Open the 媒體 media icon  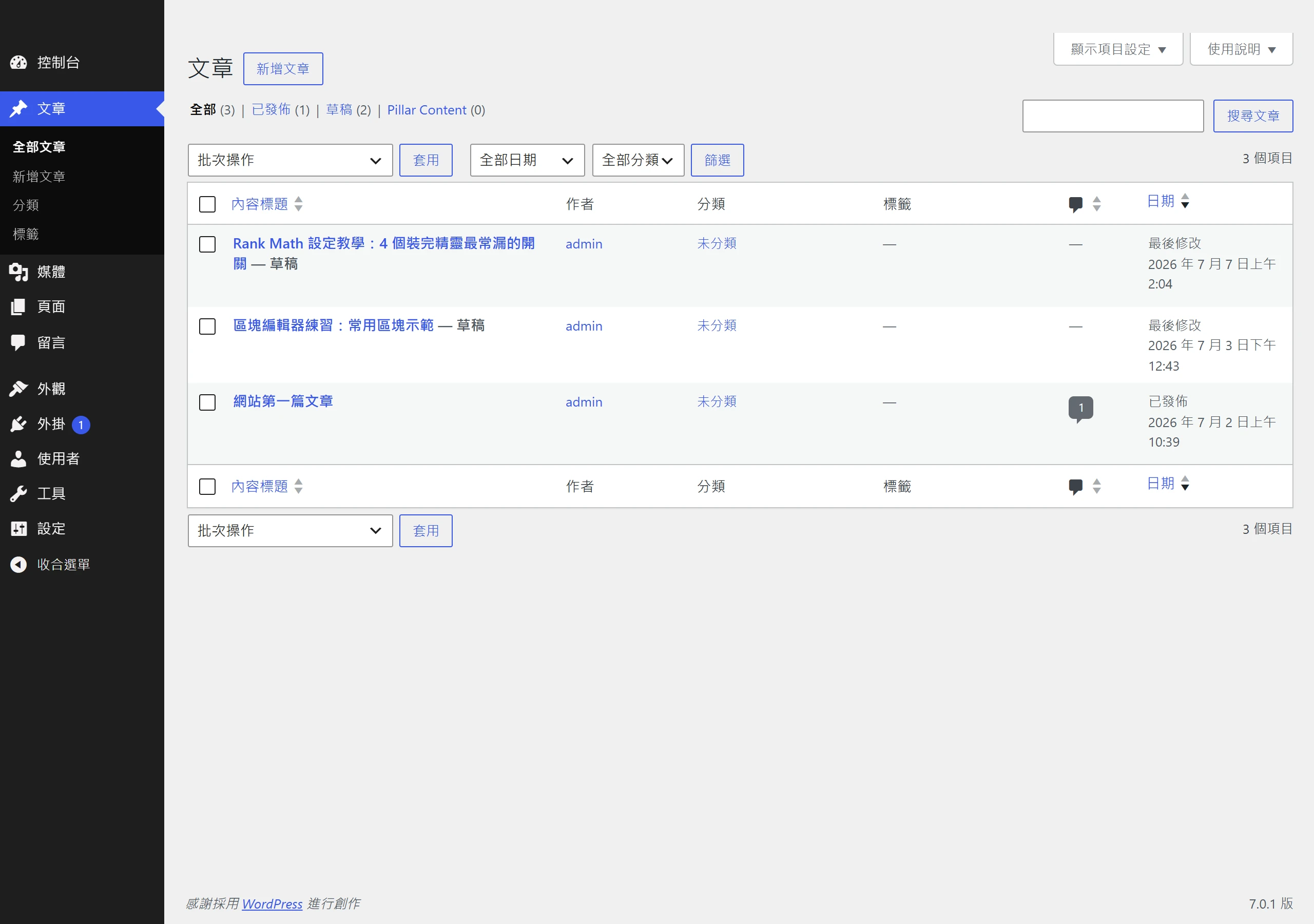(18, 272)
